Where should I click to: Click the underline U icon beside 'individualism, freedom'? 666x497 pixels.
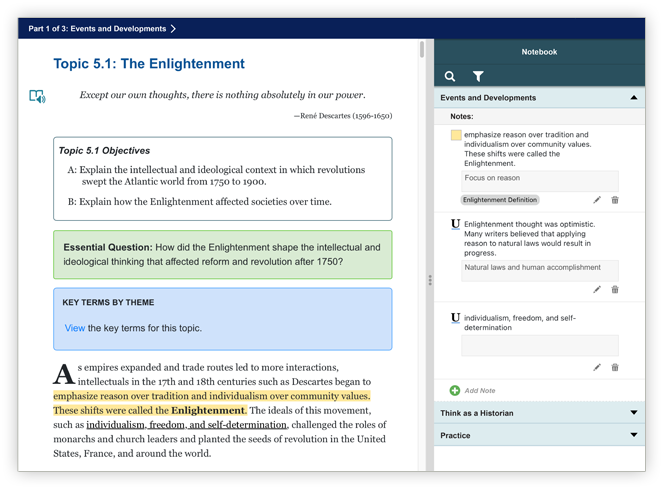[x=455, y=318]
